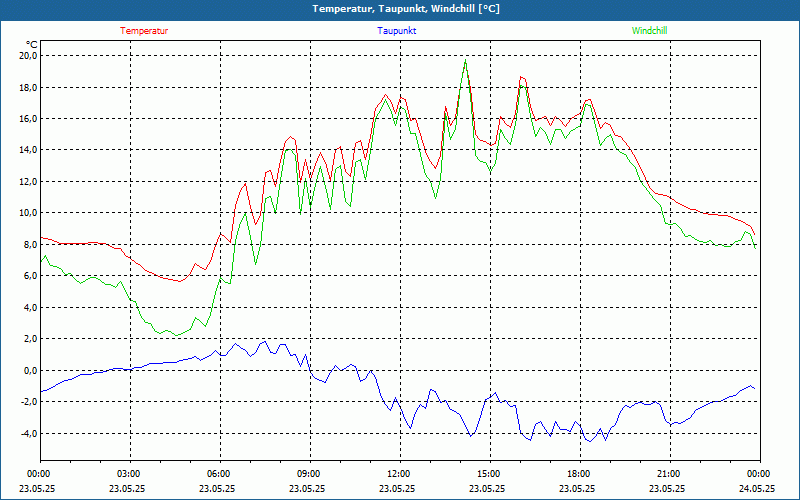800x500 pixels.
Task: Click the 06:00 time axis label
Action: (220, 474)
